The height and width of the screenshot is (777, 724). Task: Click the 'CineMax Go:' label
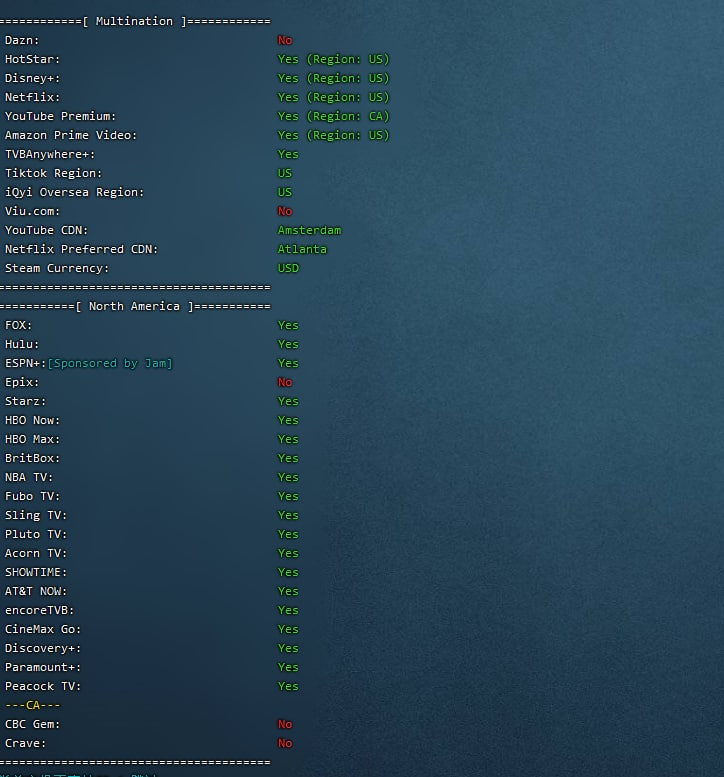tap(43, 629)
